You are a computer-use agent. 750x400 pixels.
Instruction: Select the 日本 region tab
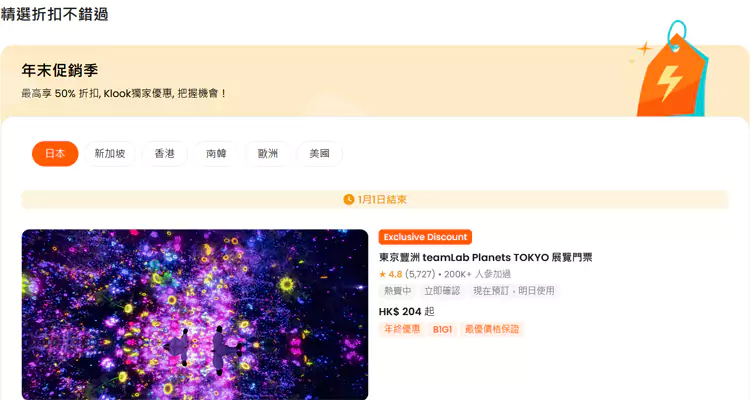[55, 154]
